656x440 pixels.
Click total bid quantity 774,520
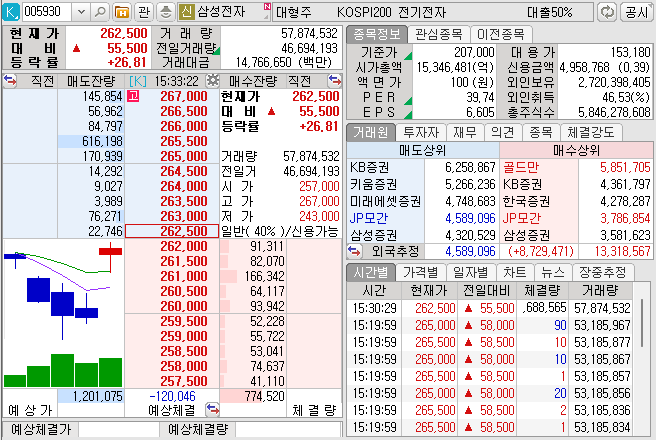click(264, 396)
